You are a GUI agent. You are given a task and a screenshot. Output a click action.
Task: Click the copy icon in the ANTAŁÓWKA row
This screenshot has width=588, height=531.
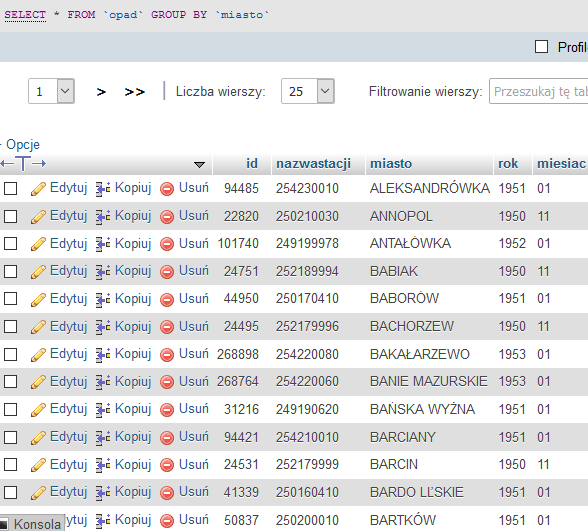(x=103, y=244)
